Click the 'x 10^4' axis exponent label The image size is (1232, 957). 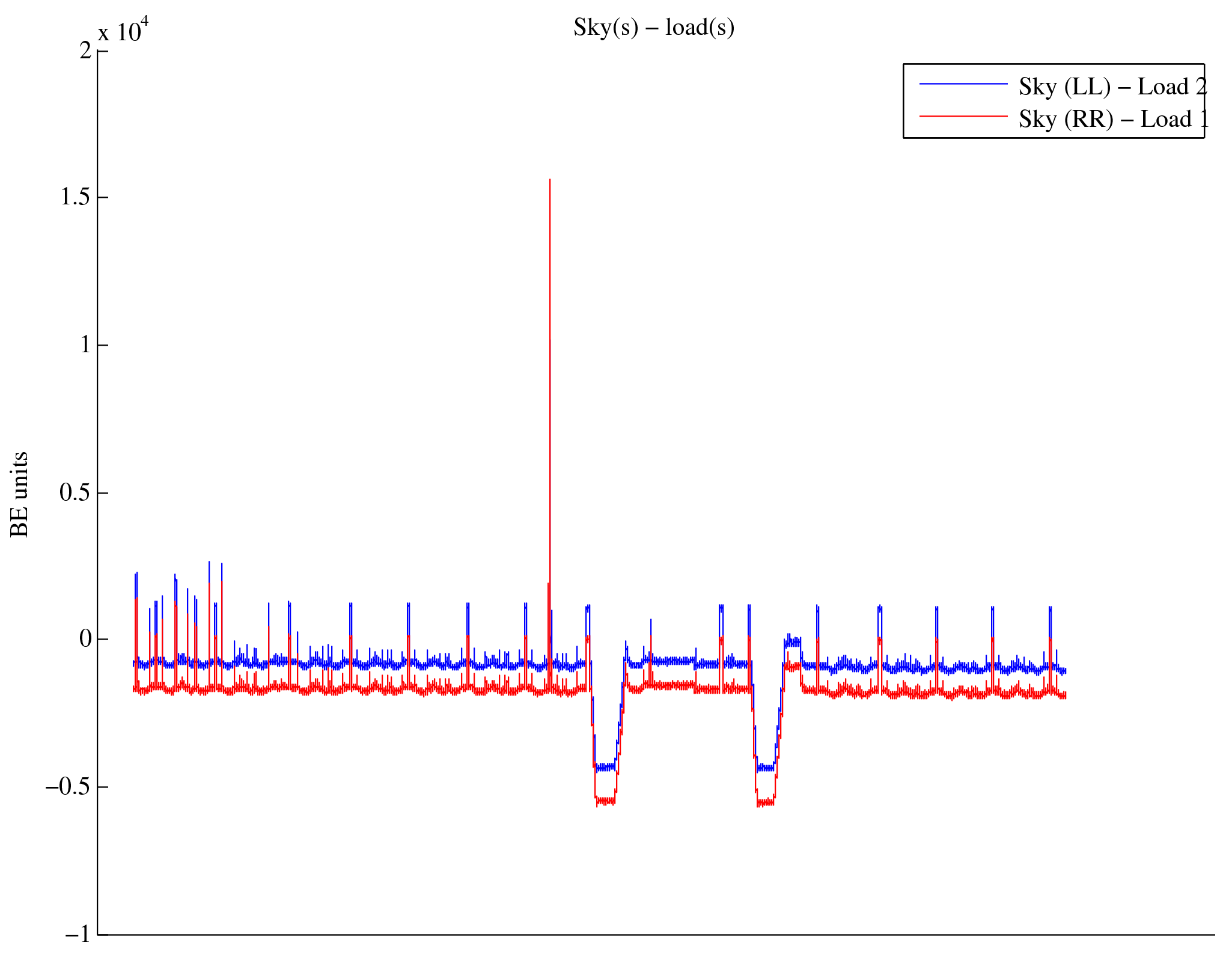(x=123, y=31)
